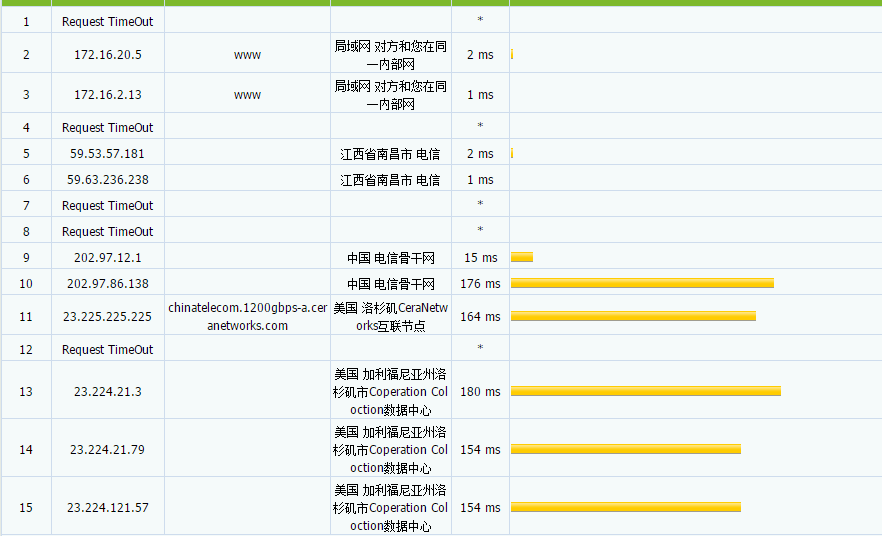Click Request TimeOut in hop 1 row

[x=107, y=21]
